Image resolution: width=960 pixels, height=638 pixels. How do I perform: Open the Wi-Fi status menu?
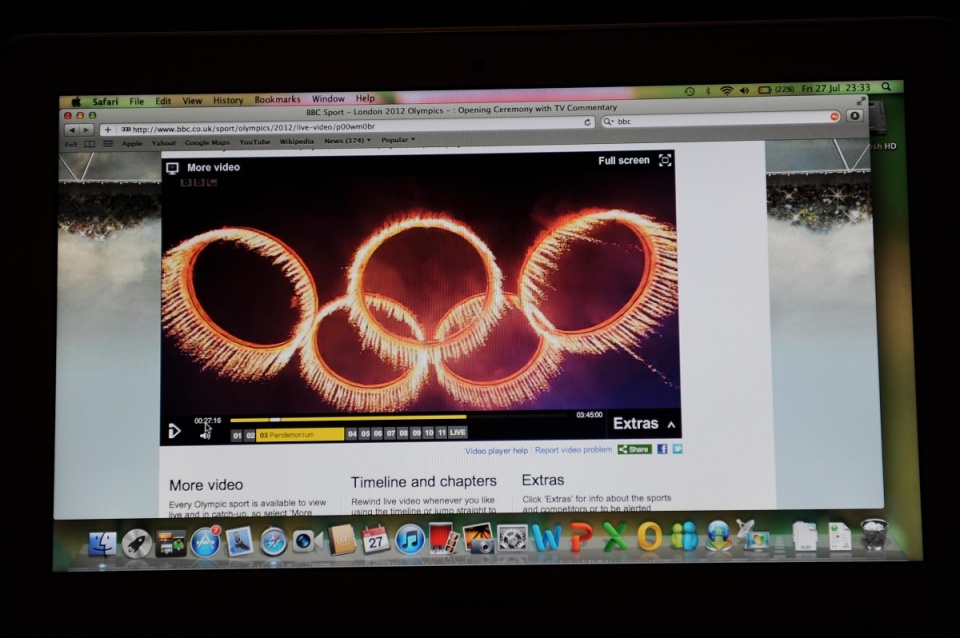[726, 91]
